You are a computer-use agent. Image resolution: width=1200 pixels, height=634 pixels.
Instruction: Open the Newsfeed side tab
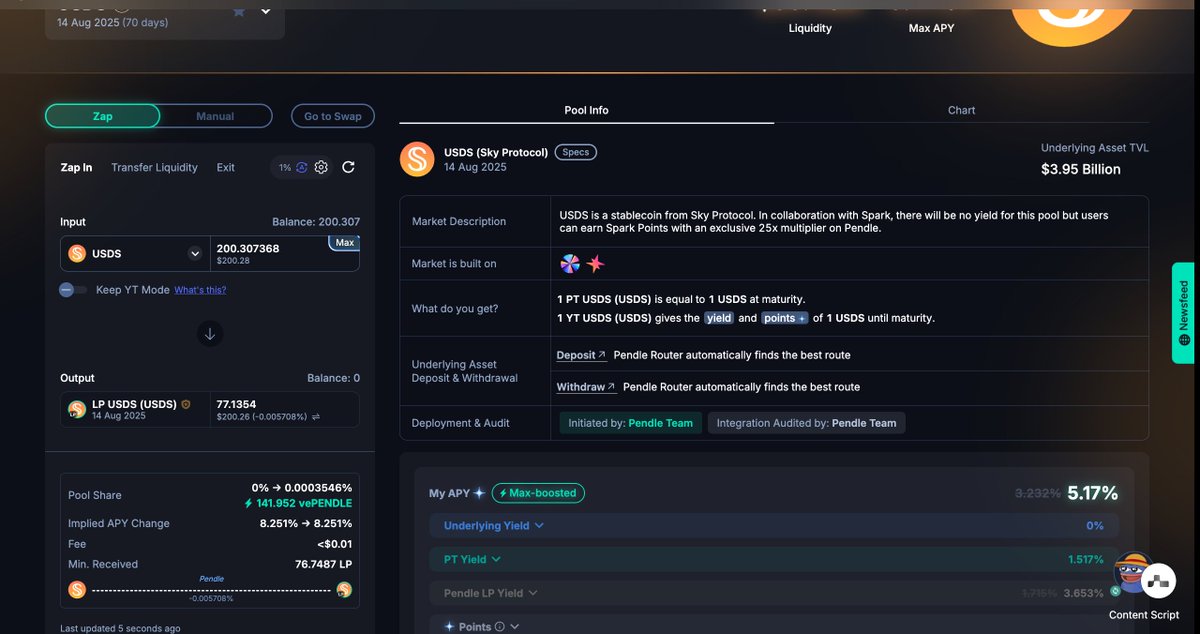(1184, 312)
